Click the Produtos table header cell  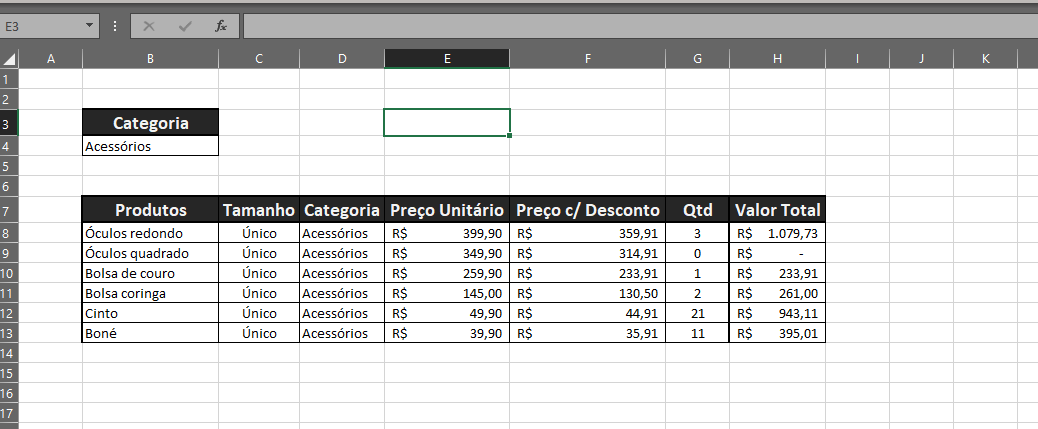point(150,210)
